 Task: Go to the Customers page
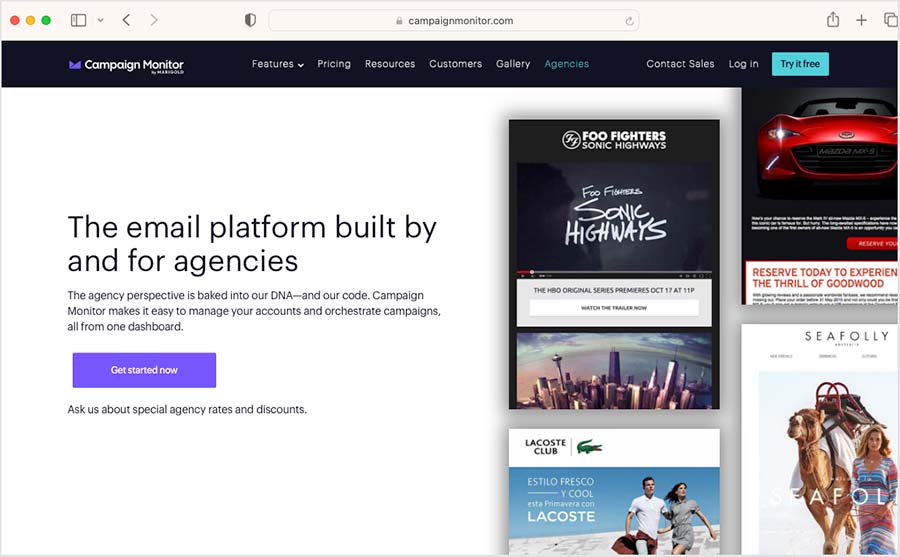(x=456, y=64)
